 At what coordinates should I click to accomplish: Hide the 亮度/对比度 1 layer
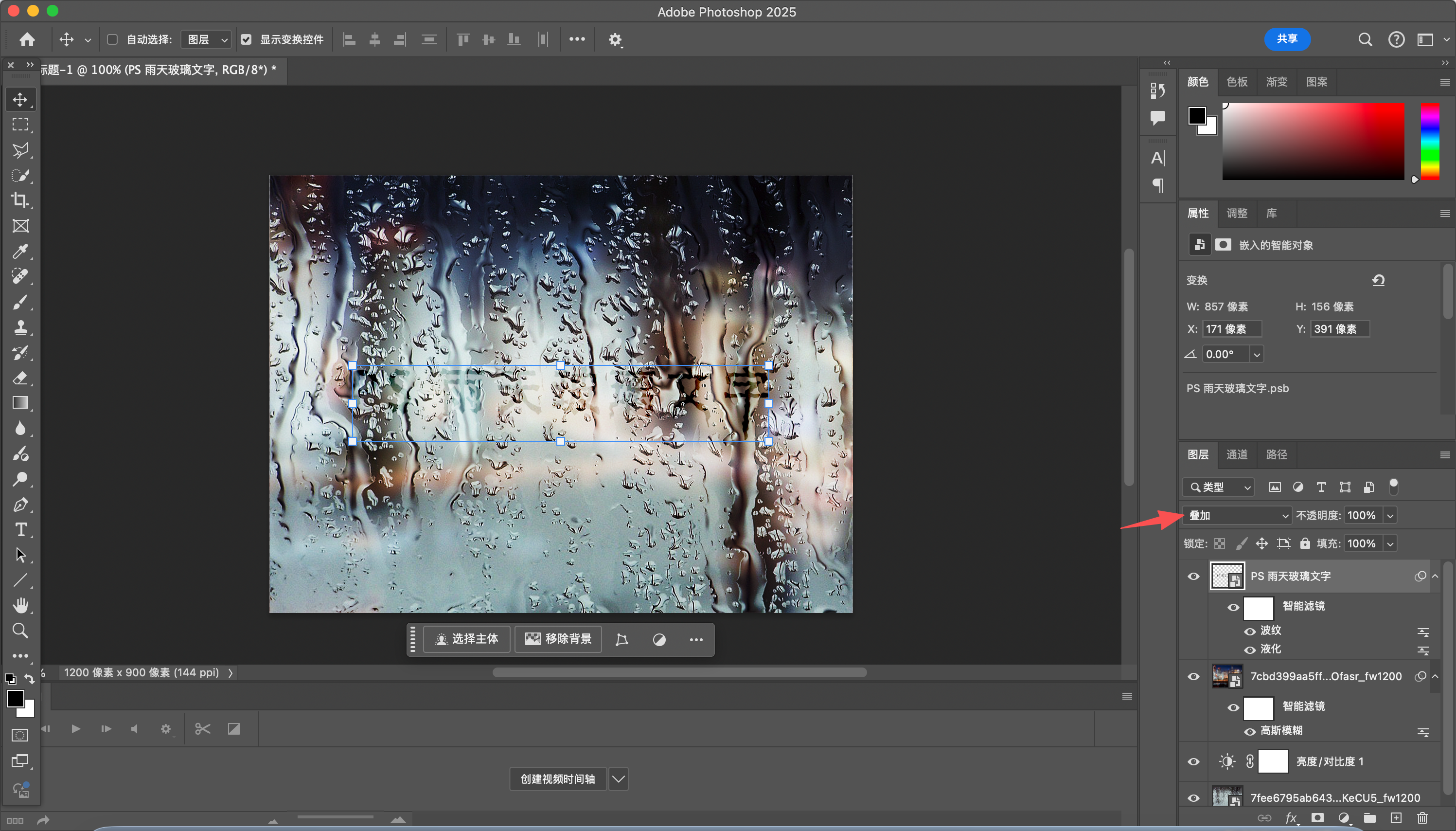[1193, 762]
